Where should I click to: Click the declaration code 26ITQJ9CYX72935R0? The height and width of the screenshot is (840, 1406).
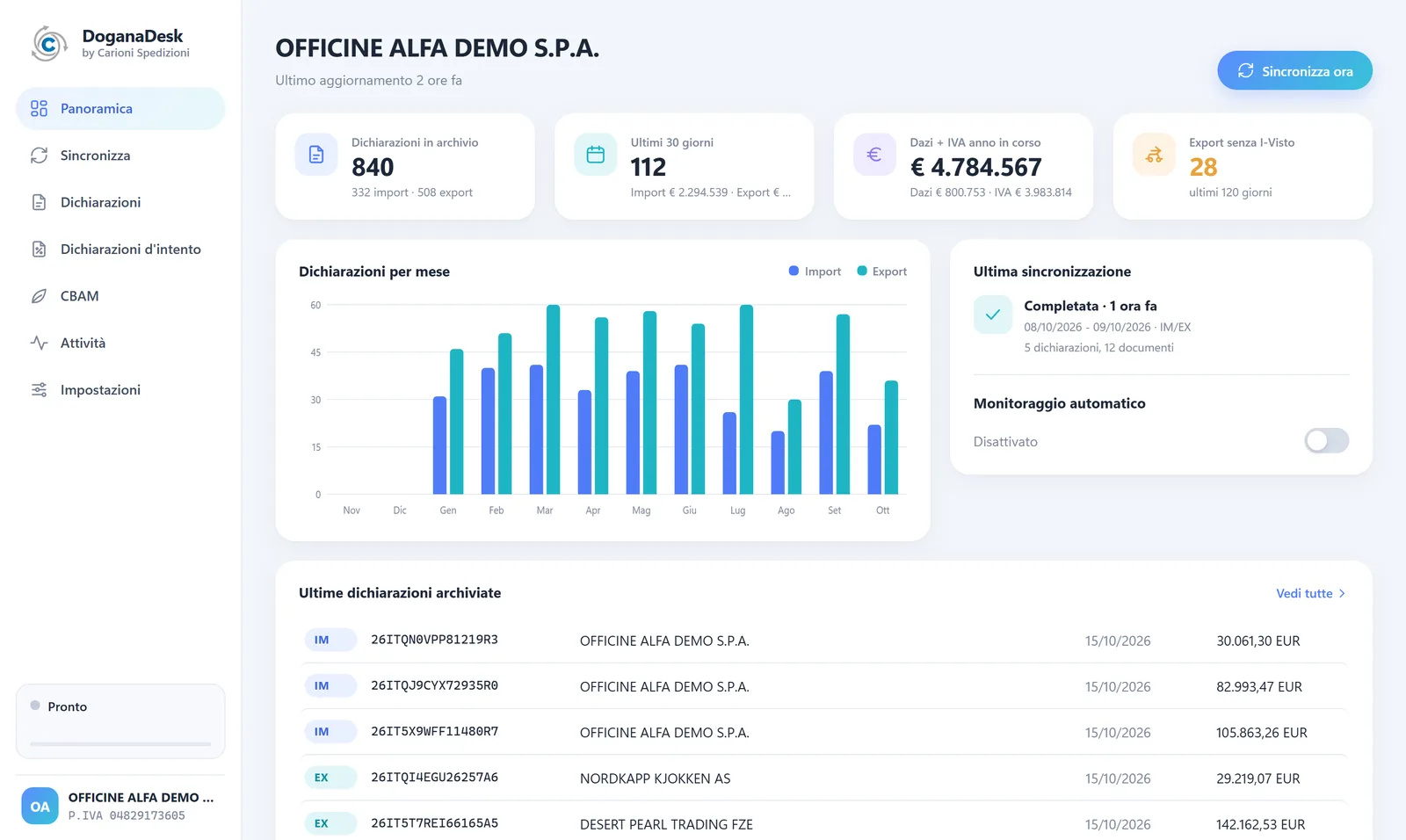coord(434,685)
